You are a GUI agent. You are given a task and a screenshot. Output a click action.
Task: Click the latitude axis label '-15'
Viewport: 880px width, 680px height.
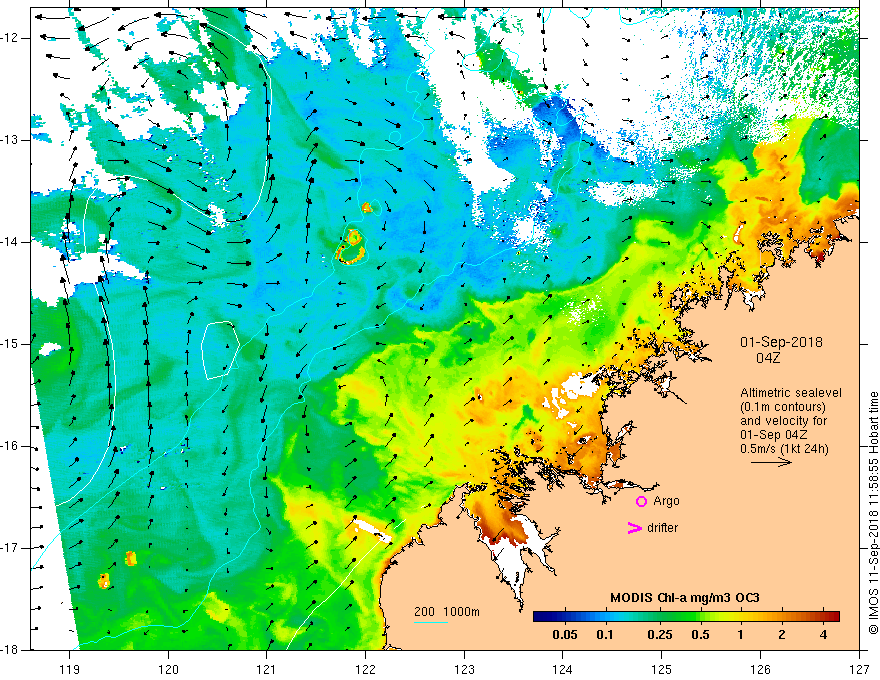pos(10,344)
